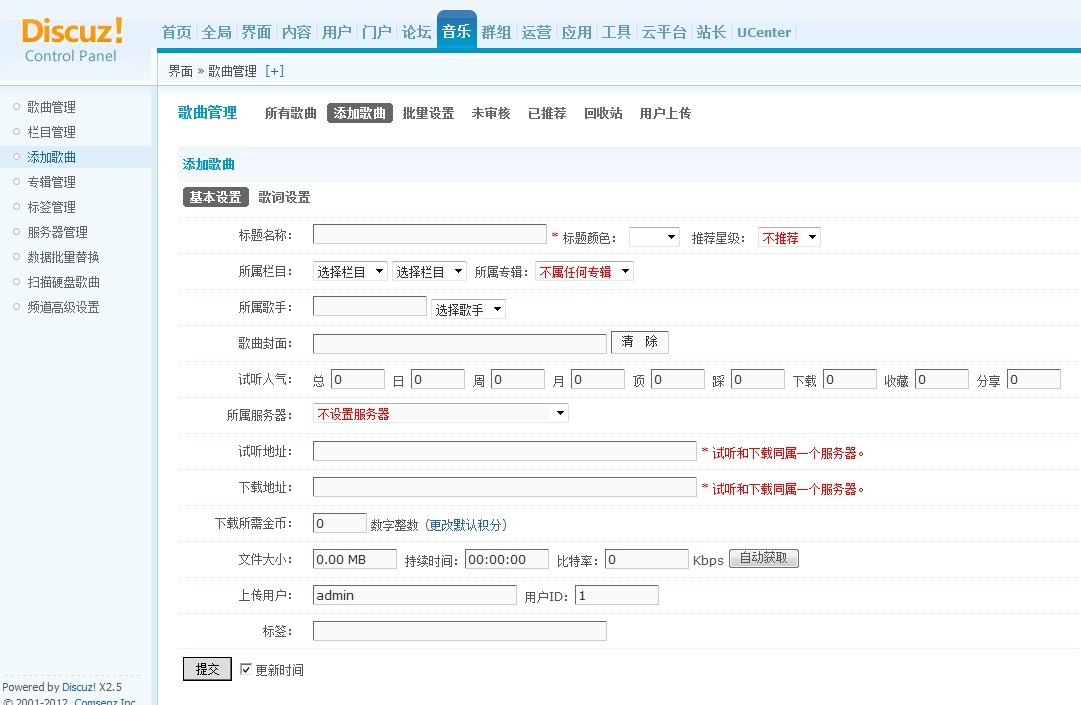Screen dimensions: 1081x705
Task: Toggle the 更新时间 checkbox
Action: point(246,670)
